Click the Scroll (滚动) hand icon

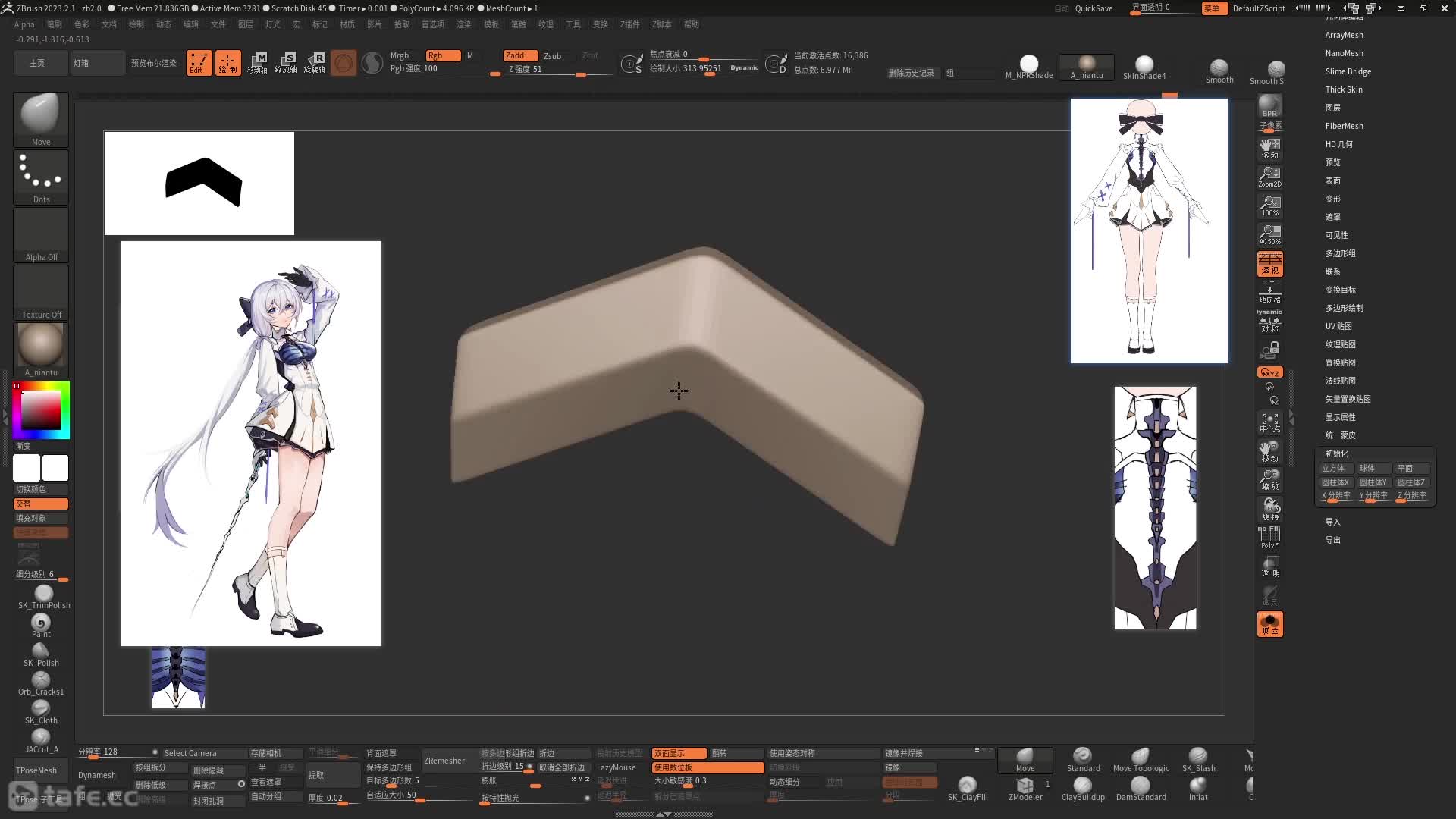[x=1269, y=148]
